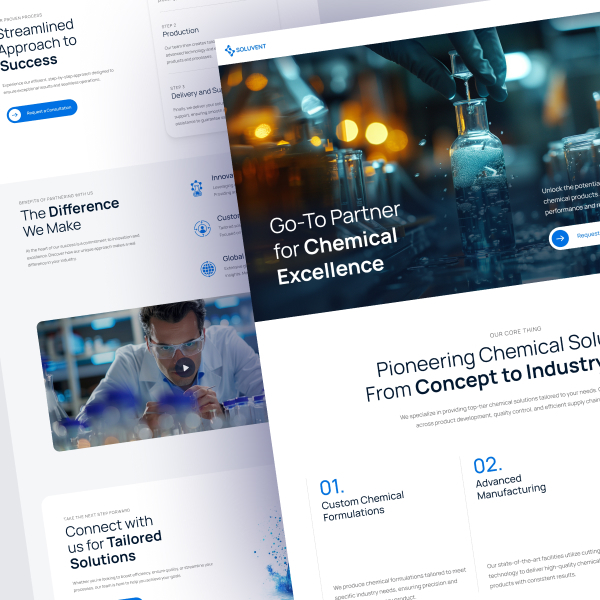
Task: Click 'The Difference We Make' heading
Action: (70, 217)
